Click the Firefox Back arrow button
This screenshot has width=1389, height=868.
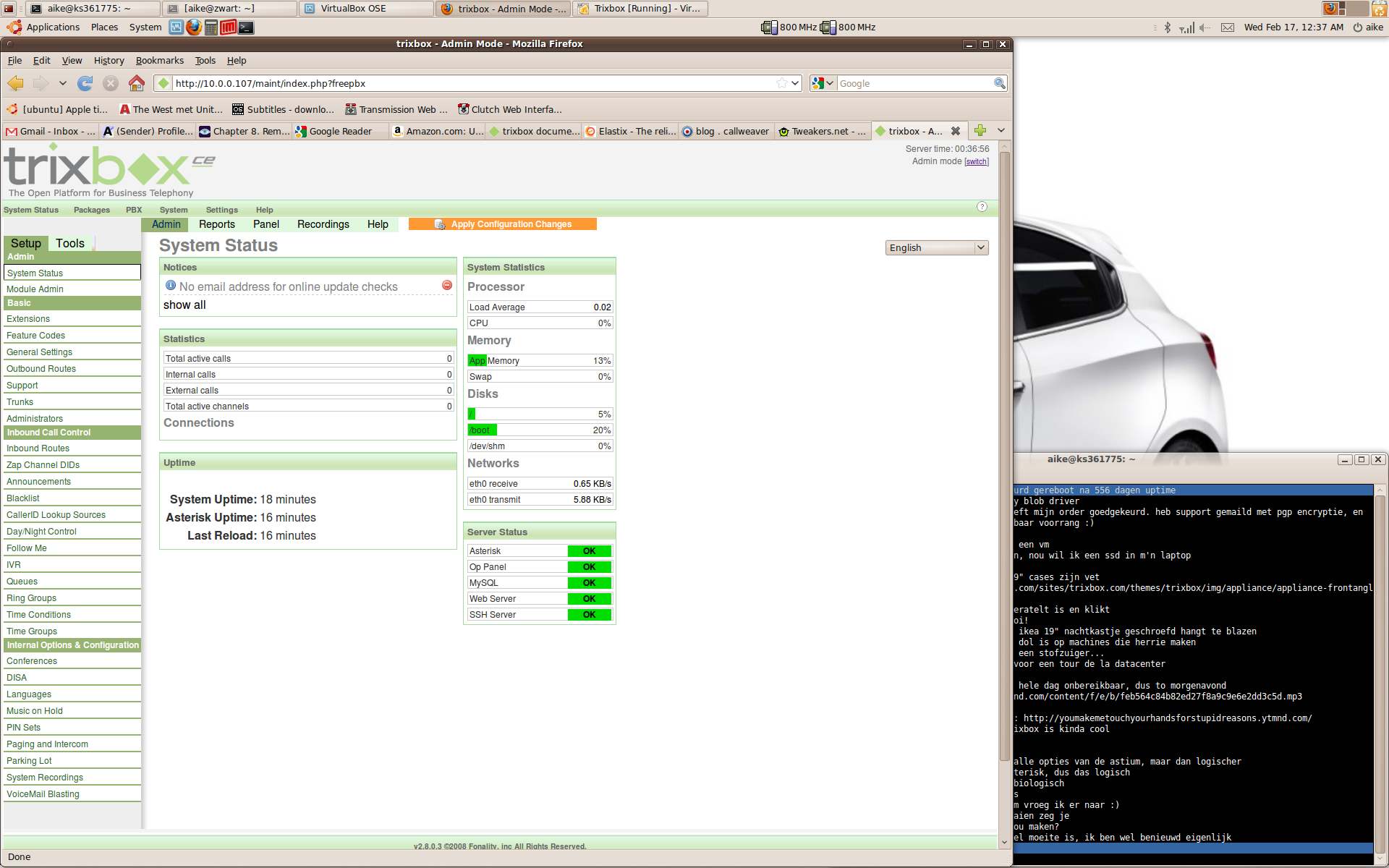(x=16, y=83)
